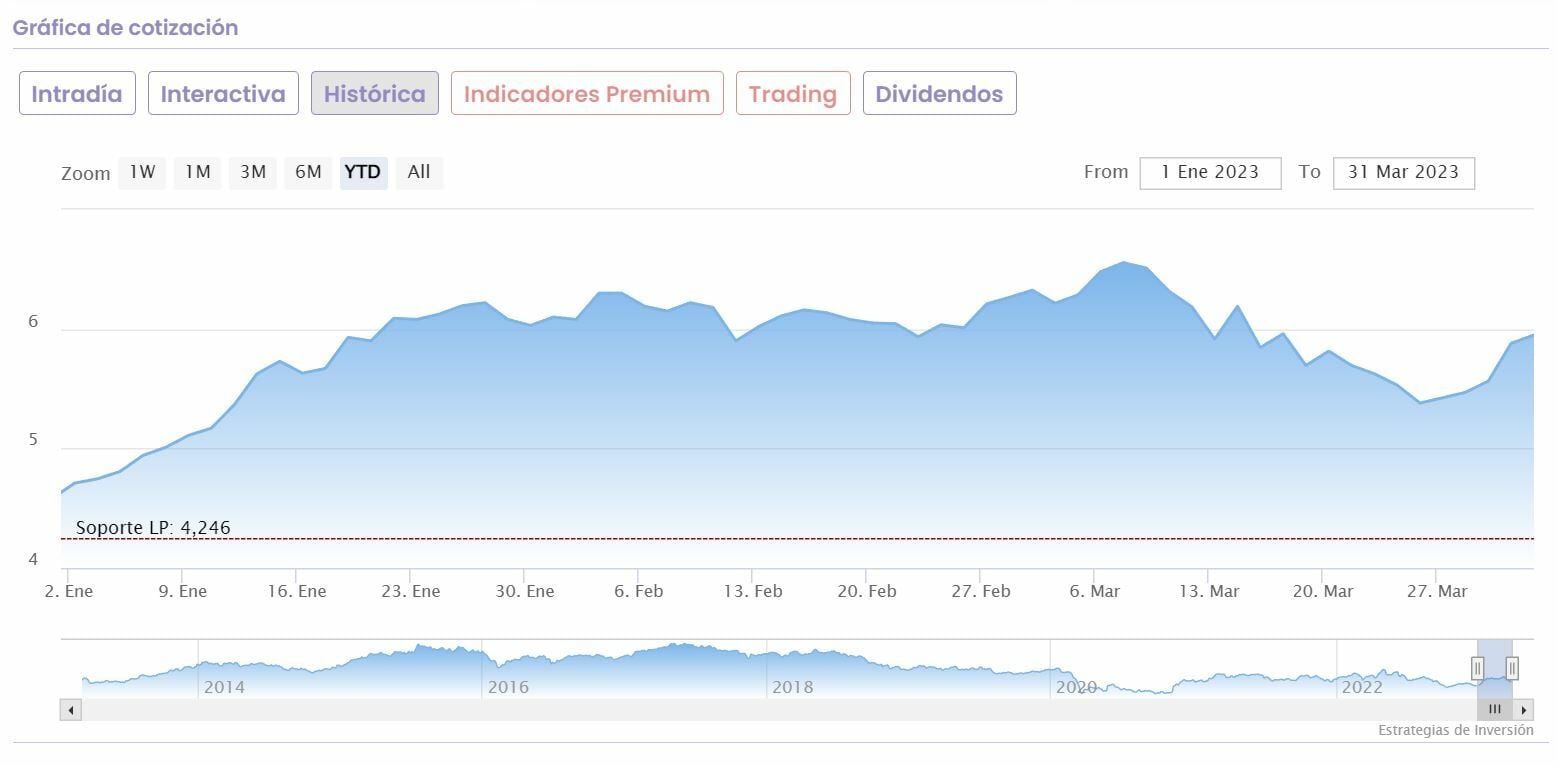This screenshot has height=766, width=1558.
Task: Open the Indicadores Premium tab
Action: coord(587,94)
